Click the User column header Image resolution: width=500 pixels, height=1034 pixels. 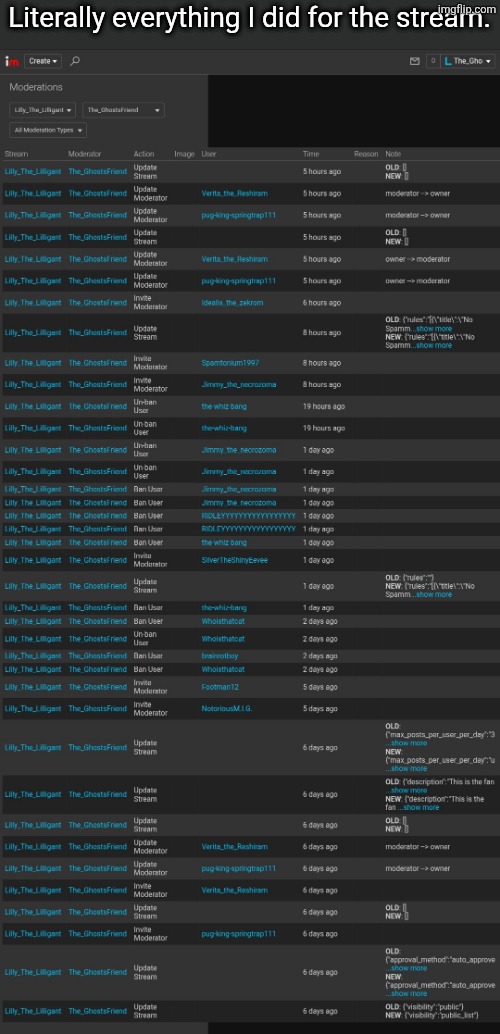point(208,154)
